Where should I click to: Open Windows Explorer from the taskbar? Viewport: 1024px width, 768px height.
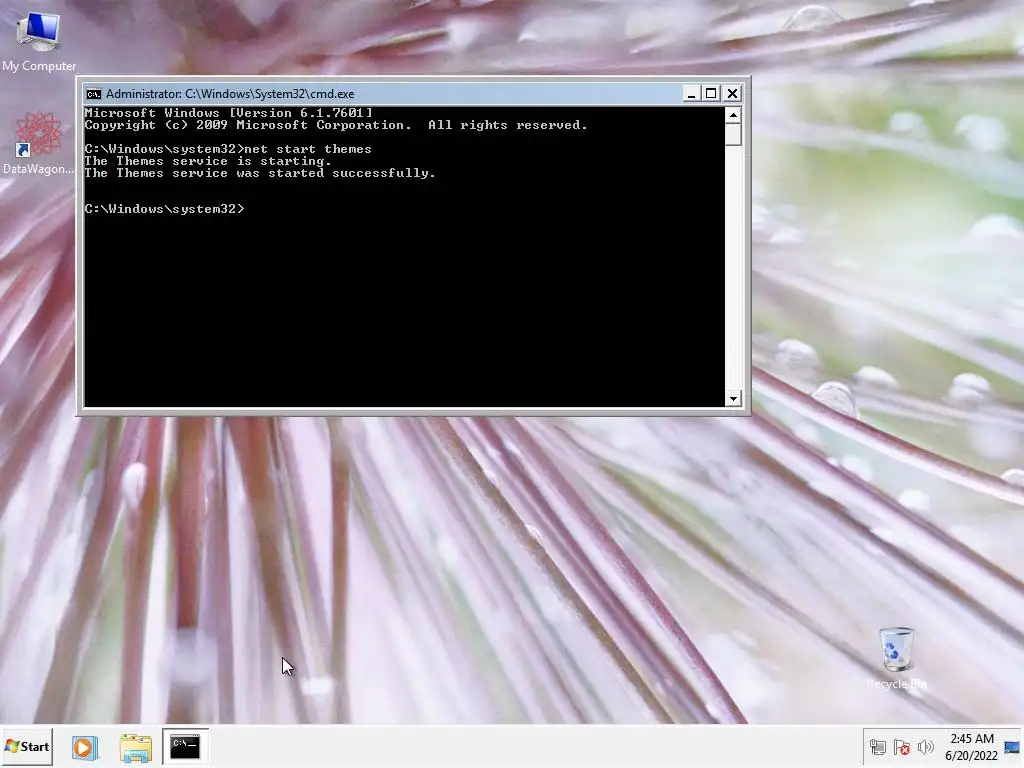point(135,747)
